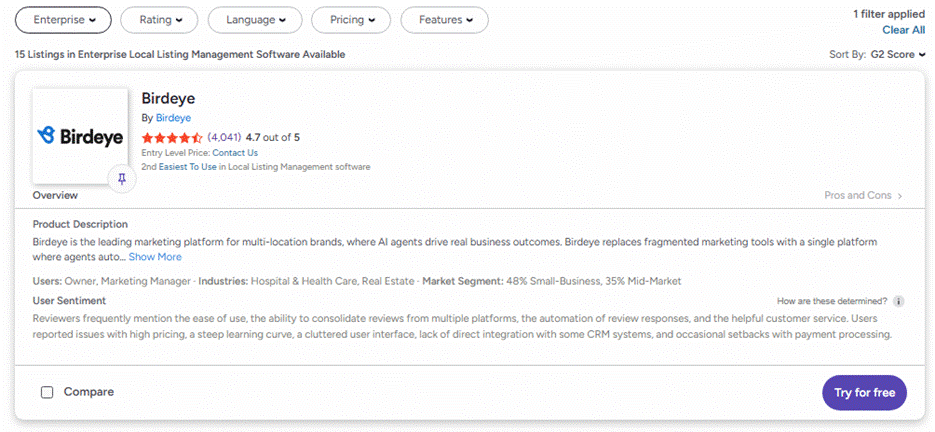Expand the Pricing filter dropdown
This screenshot has width=935, height=432.
351,20
